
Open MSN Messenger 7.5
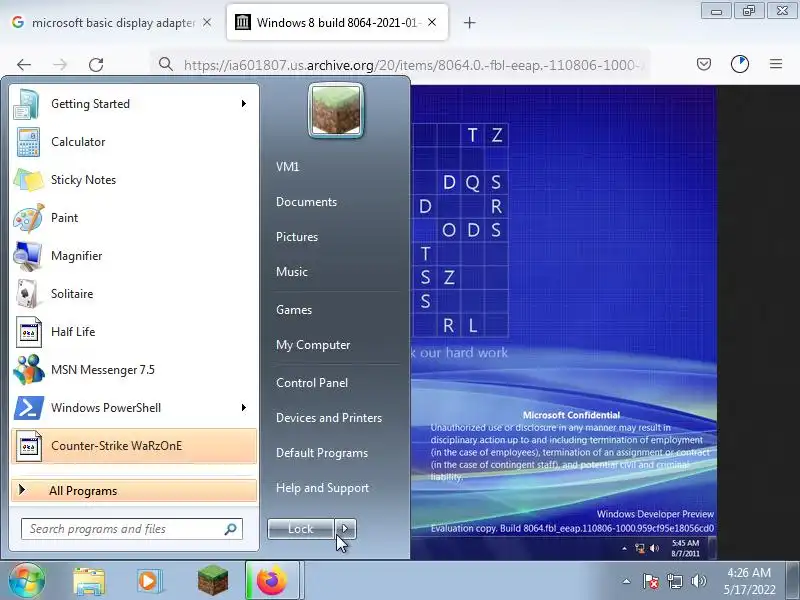(x=134, y=370)
